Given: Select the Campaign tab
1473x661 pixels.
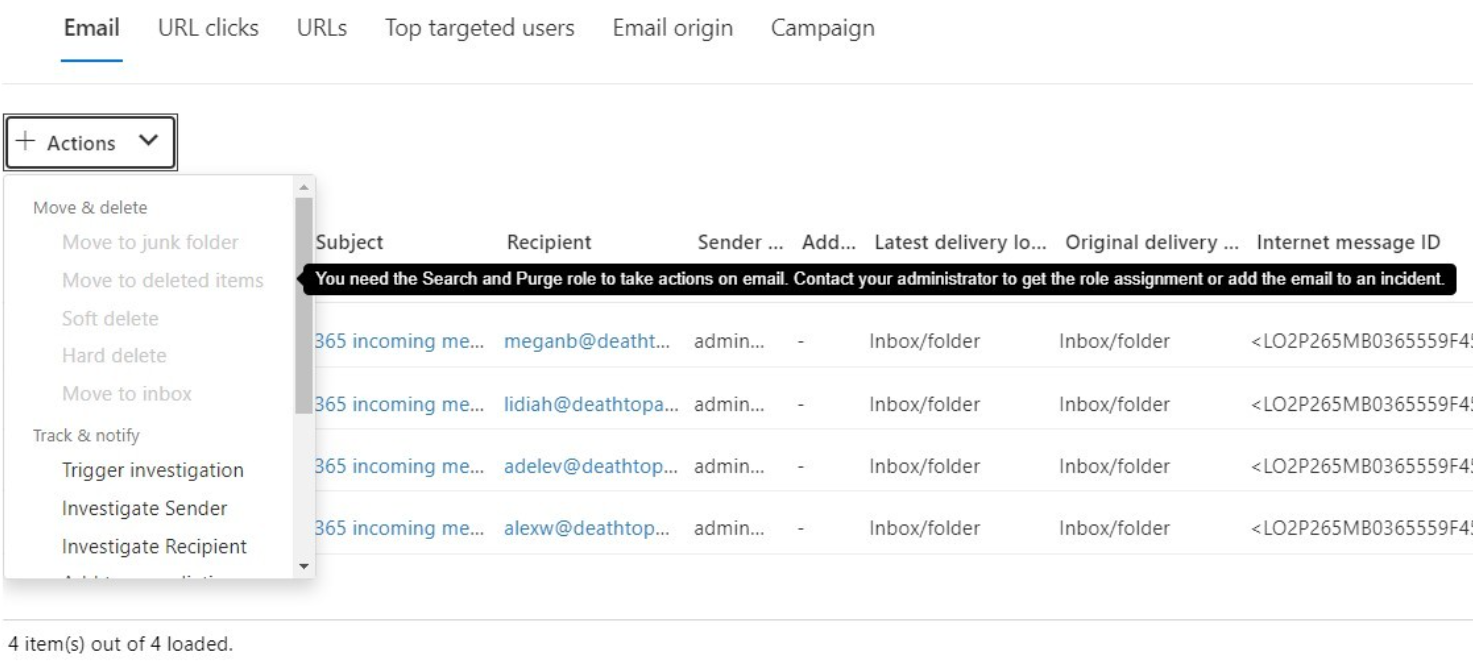Looking at the screenshot, I should click(x=822, y=28).
